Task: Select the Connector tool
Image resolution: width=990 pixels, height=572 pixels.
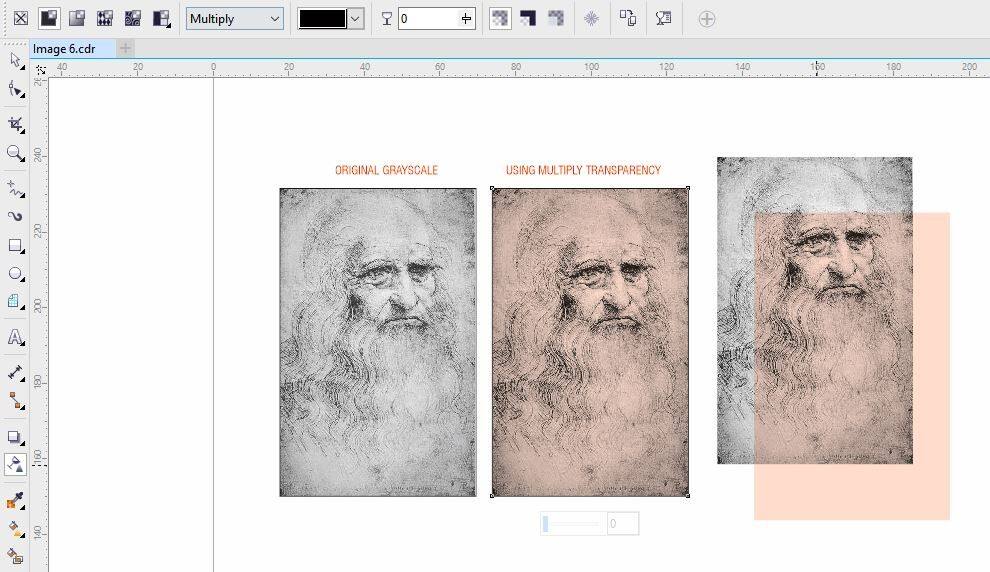Action: [16, 401]
